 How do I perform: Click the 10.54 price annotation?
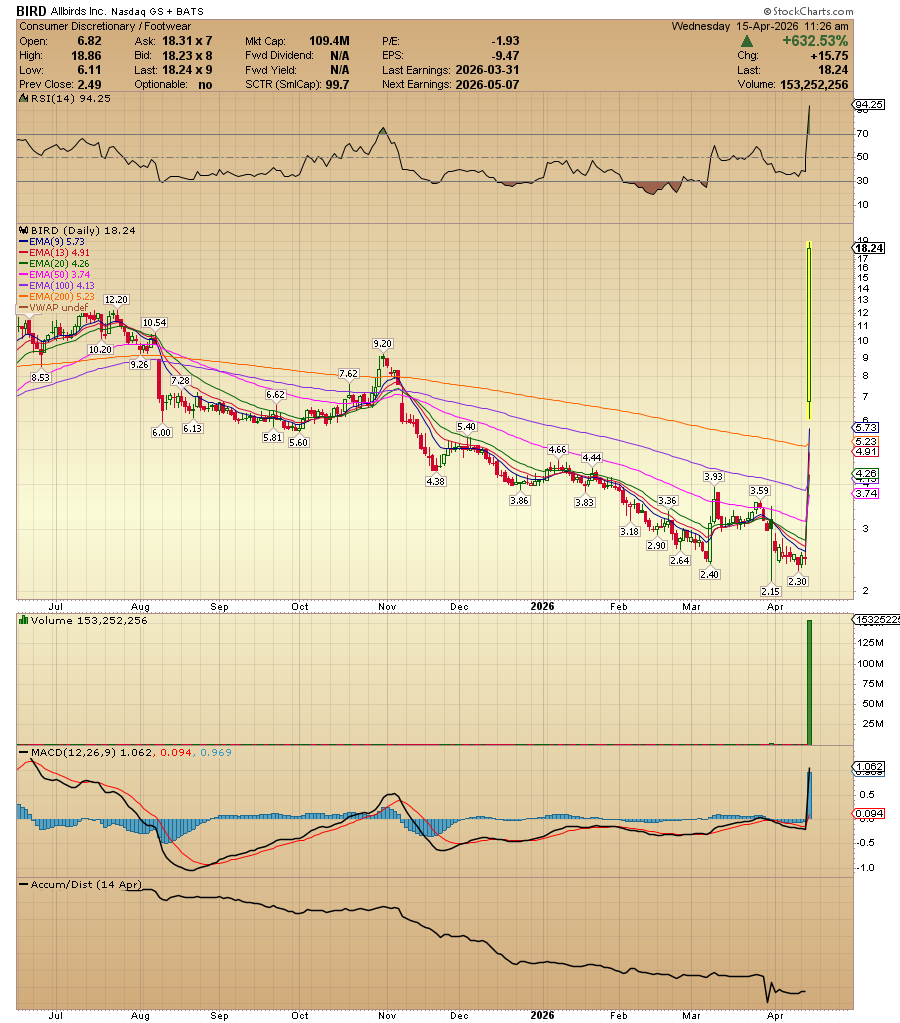tap(155, 322)
